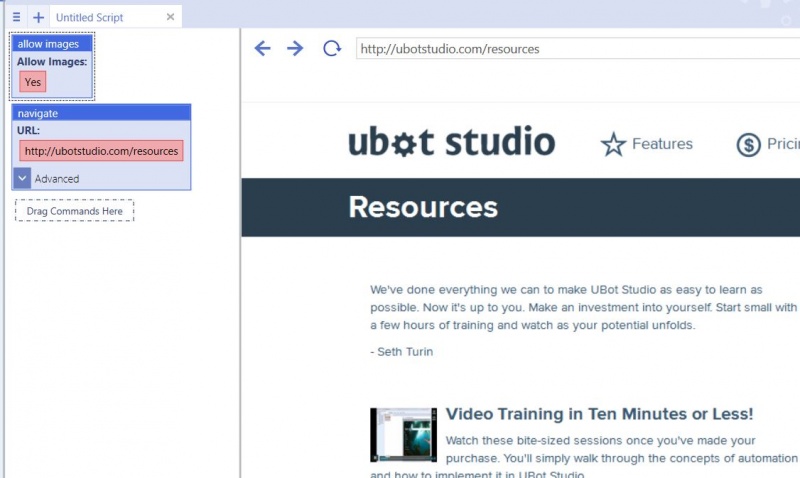This screenshot has height=478, width=800.
Task: Select the allow images command header
Action: click(x=52, y=44)
